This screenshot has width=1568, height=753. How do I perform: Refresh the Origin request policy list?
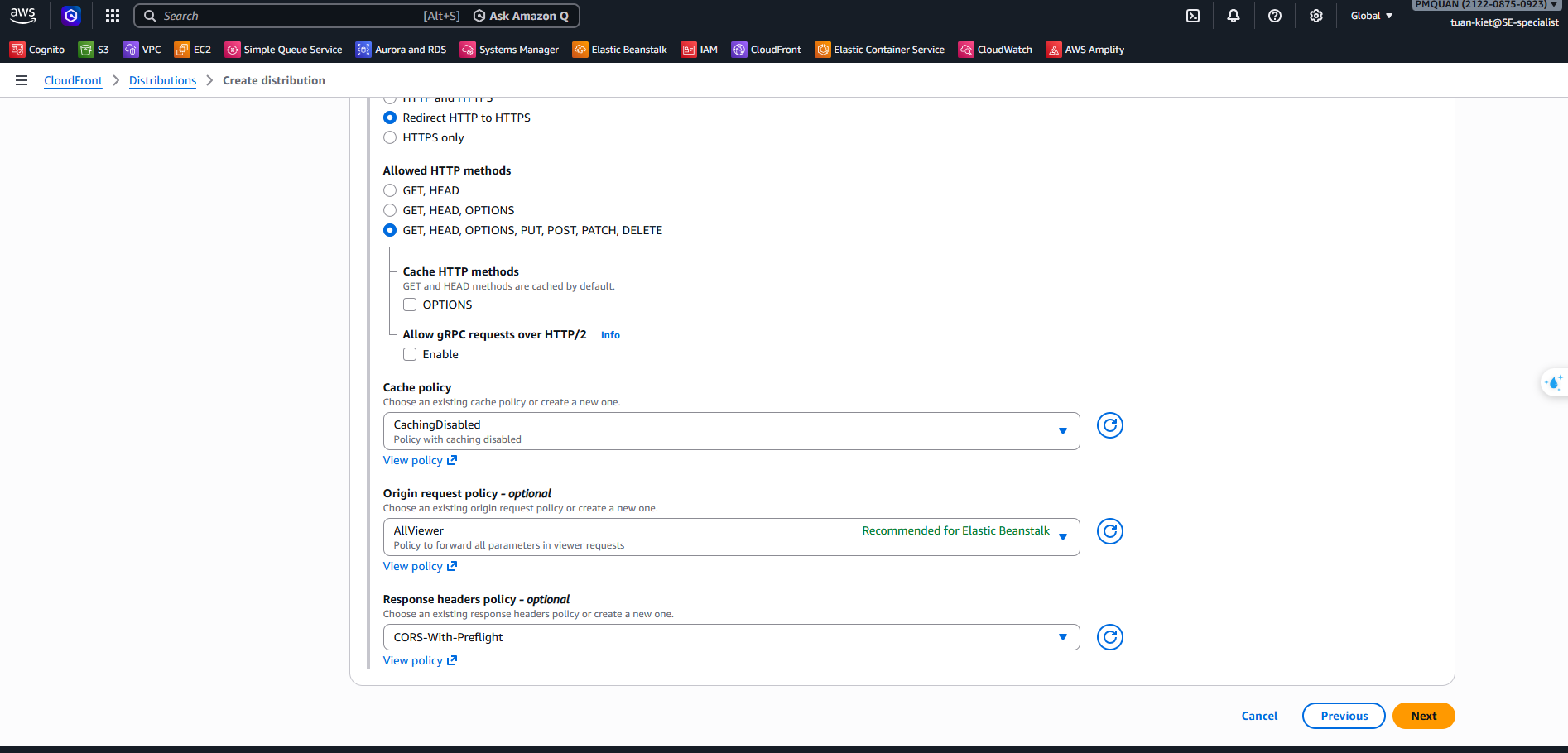click(1109, 531)
